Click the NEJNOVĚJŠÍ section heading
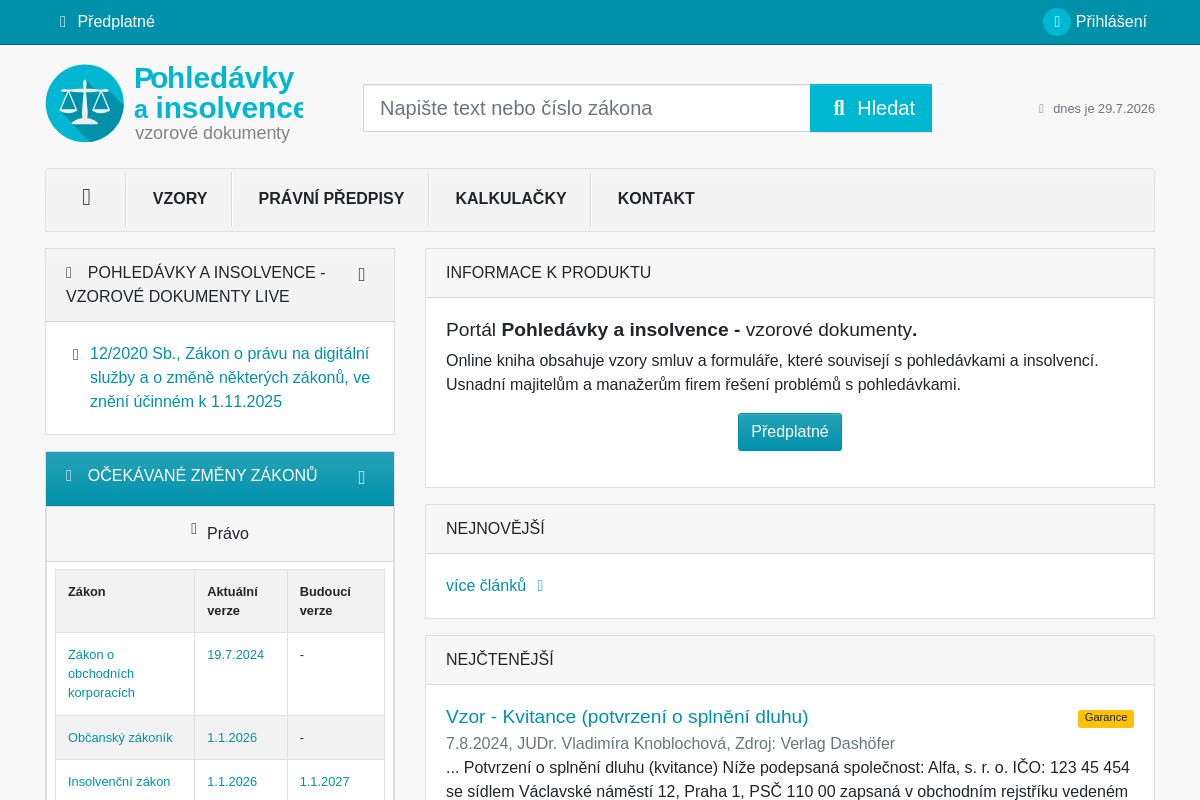 pyautogui.click(x=495, y=529)
